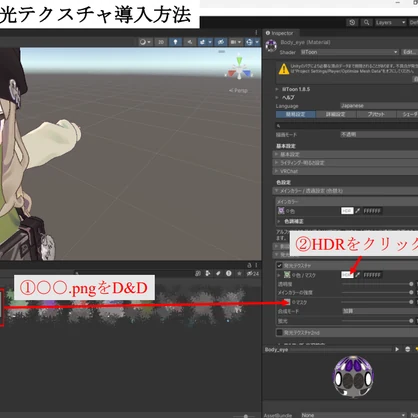The height and width of the screenshot is (418, 418).
Task: Adjust the マスク slider handle
Action: coord(411,302)
